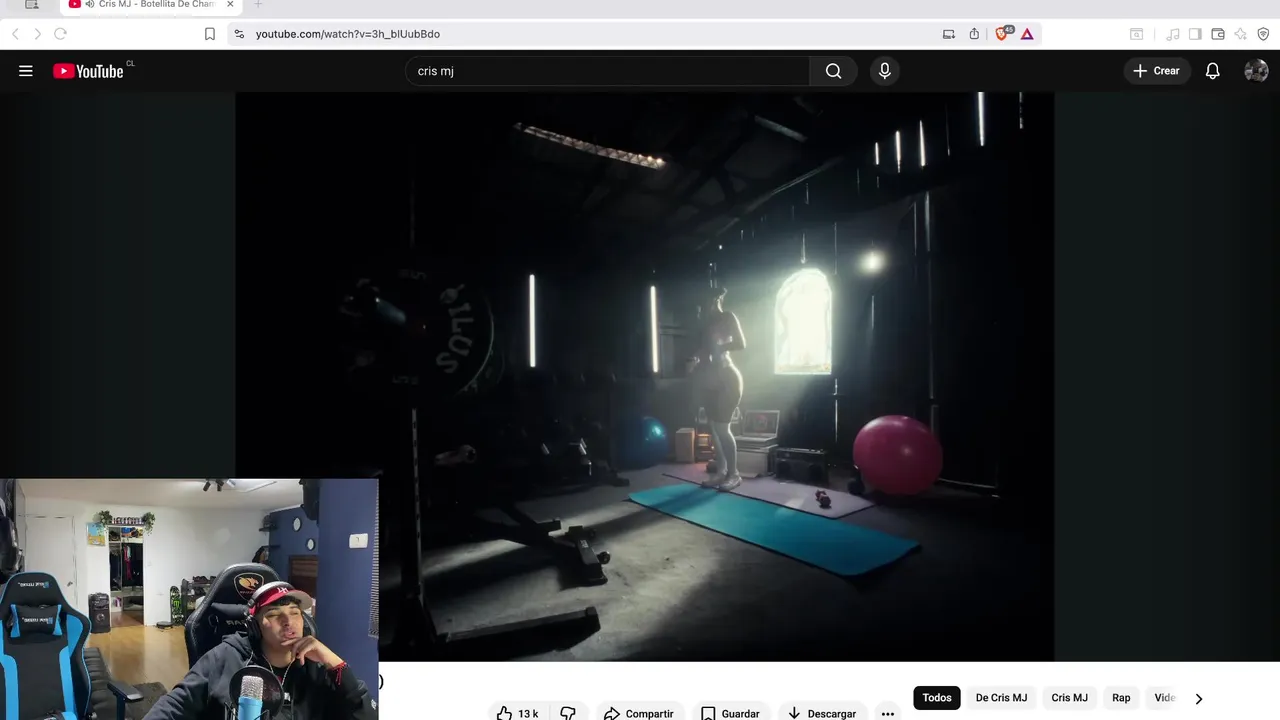Open the YouTube hamburger guide menu
This screenshot has height=720, width=1280.
pyautogui.click(x=26, y=71)
